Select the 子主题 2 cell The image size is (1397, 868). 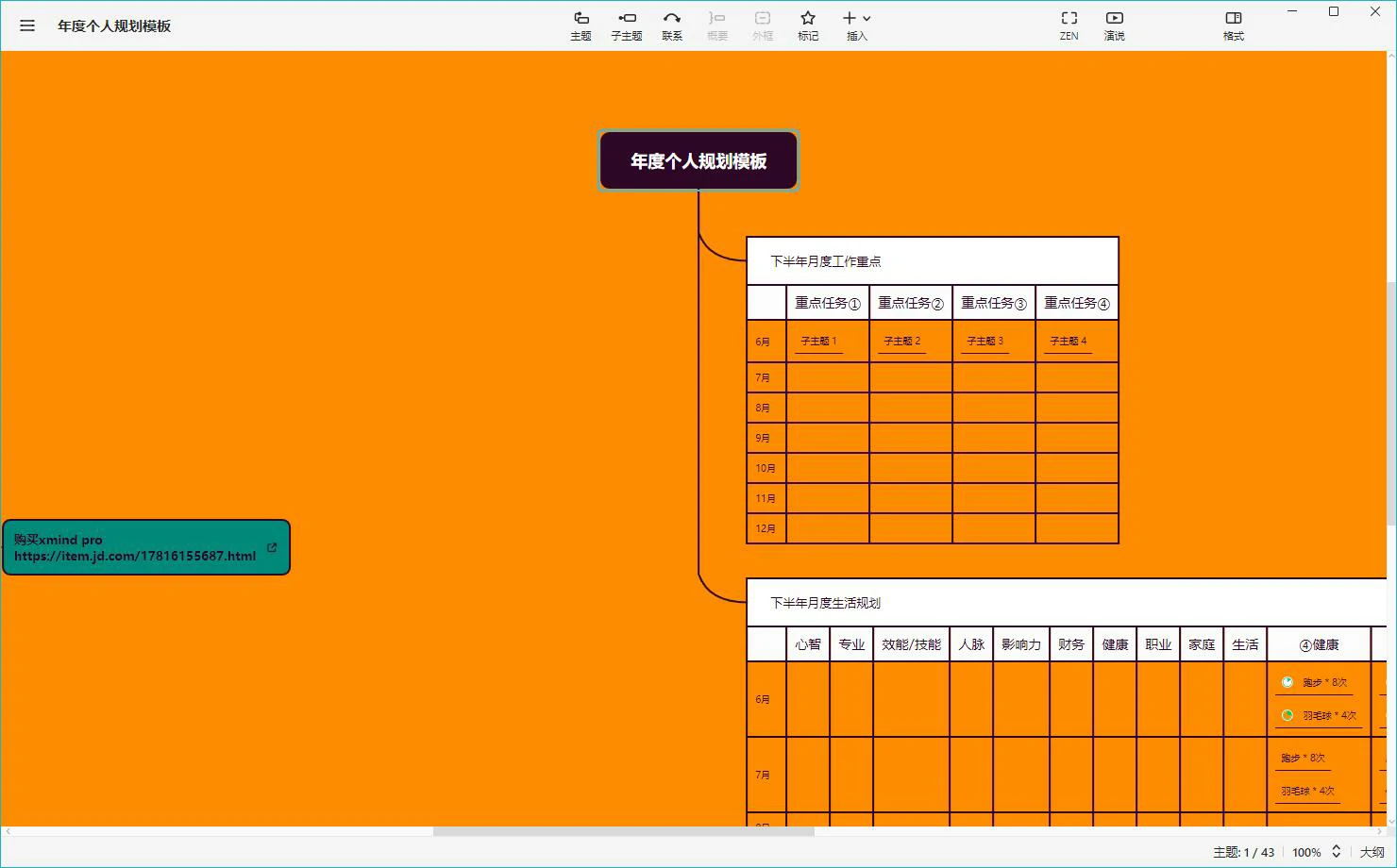902,342
